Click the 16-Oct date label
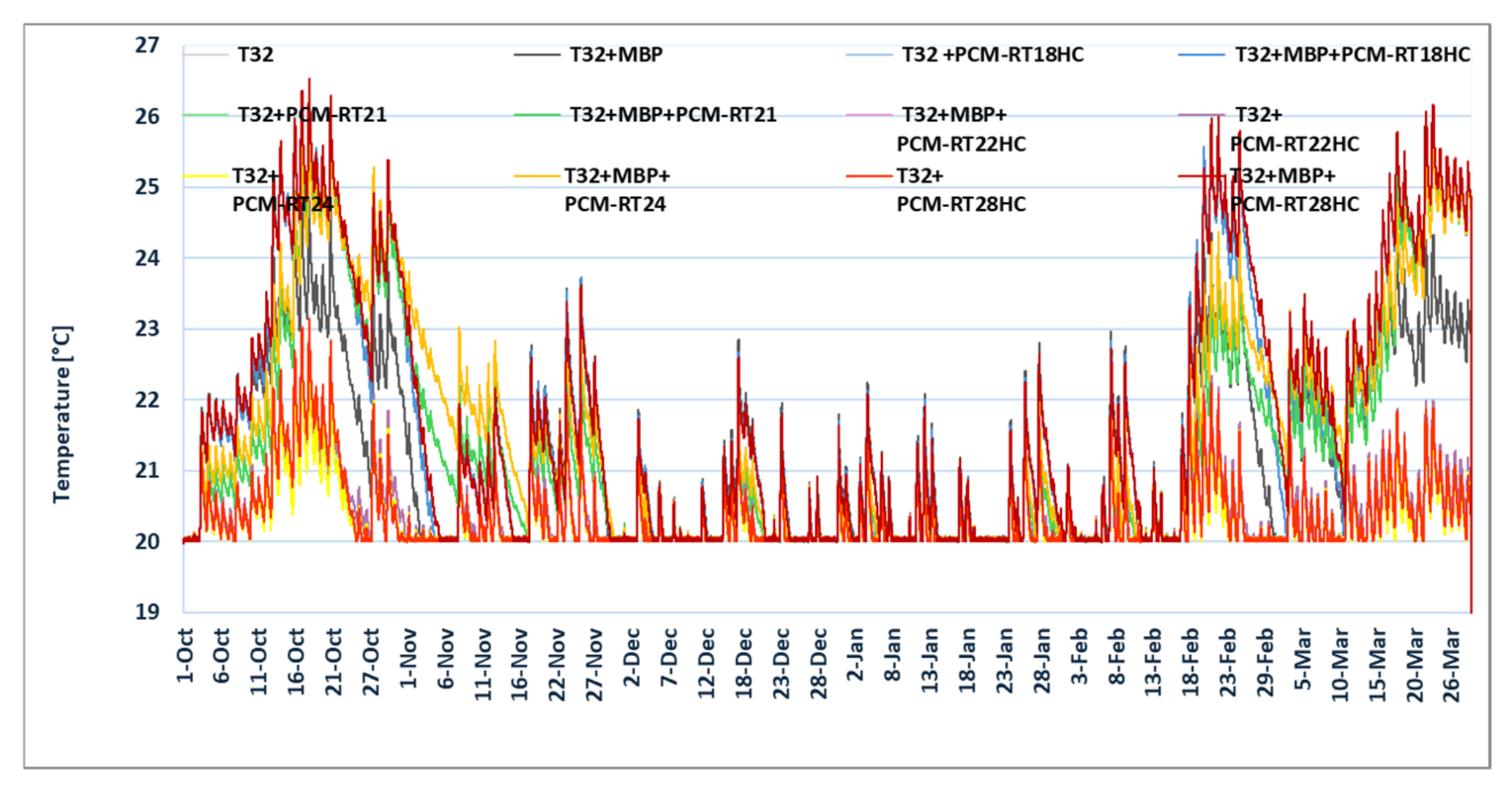 coord(296,662)
